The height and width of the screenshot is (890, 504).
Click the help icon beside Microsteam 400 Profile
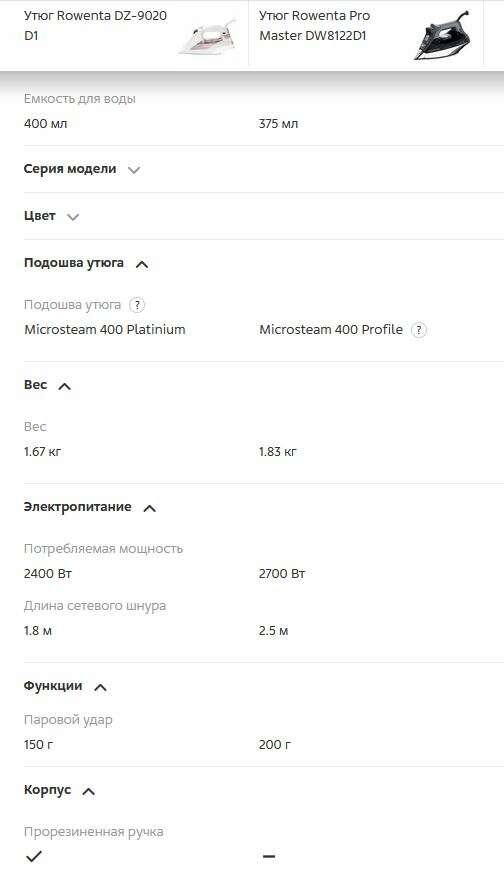[x=418, y=330]
